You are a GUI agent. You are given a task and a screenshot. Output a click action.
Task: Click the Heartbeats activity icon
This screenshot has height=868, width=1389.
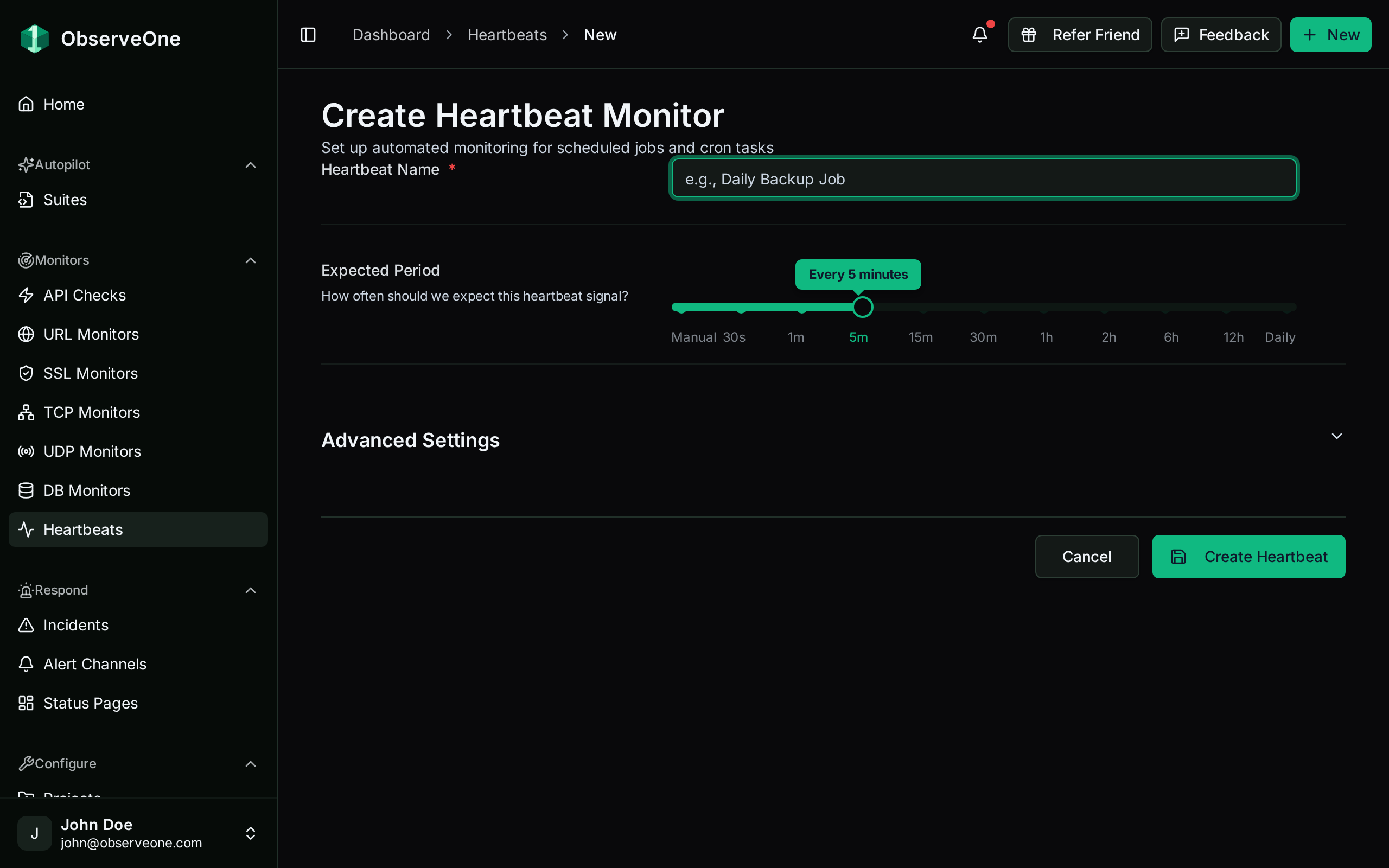[26, 529]
